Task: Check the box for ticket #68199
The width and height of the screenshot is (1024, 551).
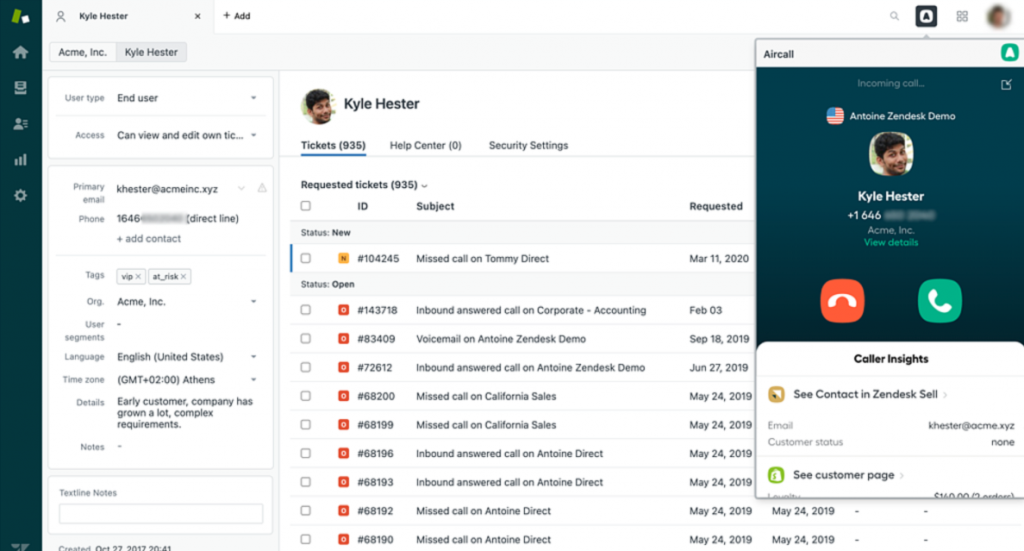Action: 306,425
